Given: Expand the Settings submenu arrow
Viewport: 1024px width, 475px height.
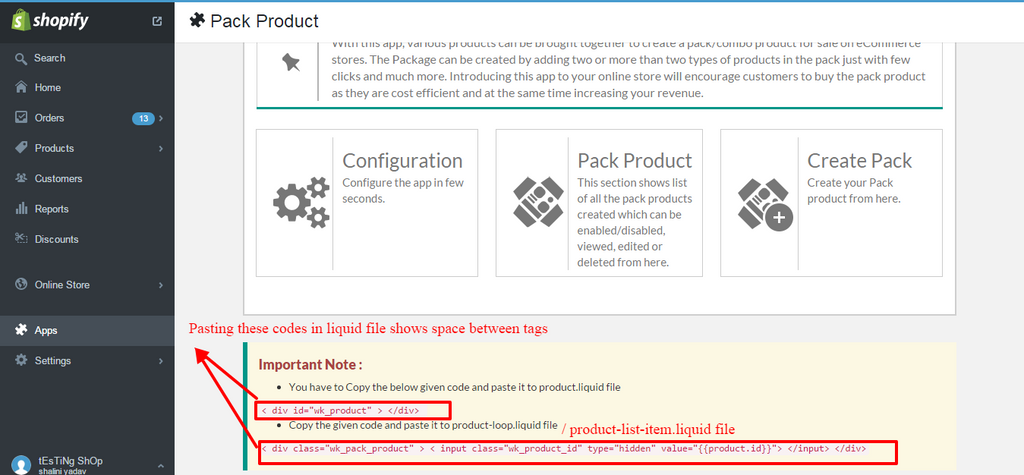Looking at the screenshot, I should (161, 361).
